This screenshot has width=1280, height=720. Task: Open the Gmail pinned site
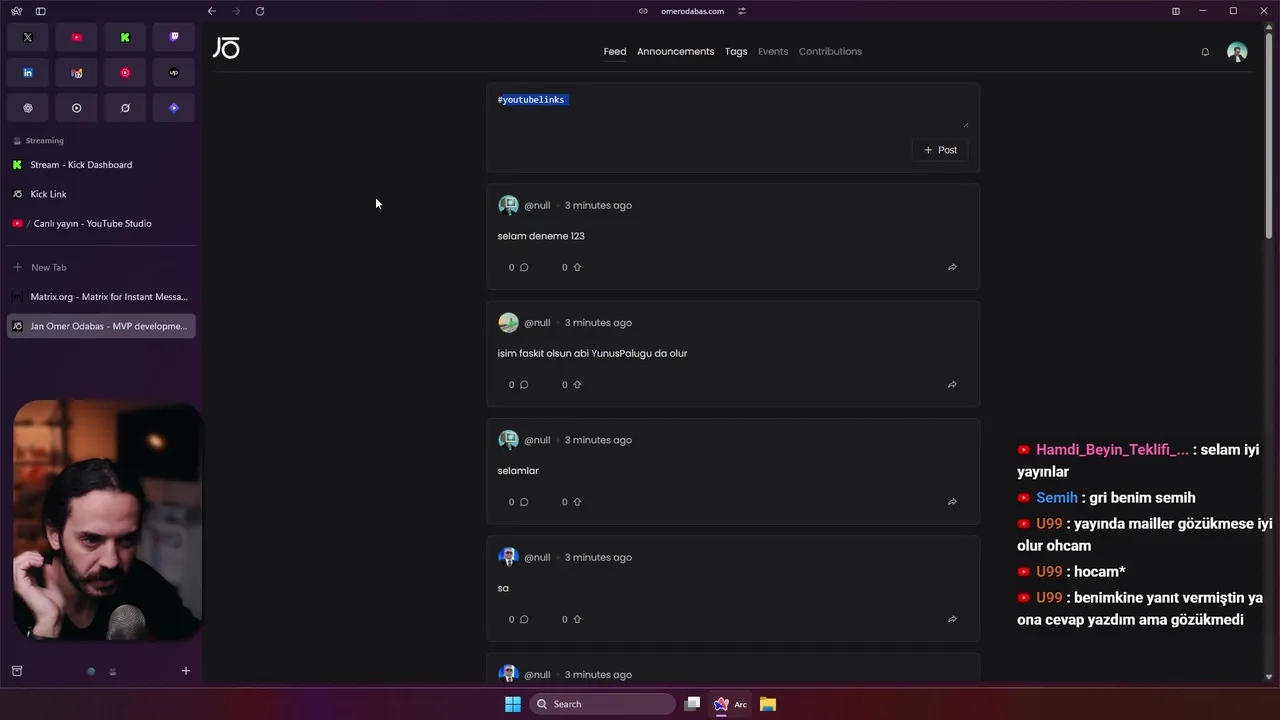77,73
